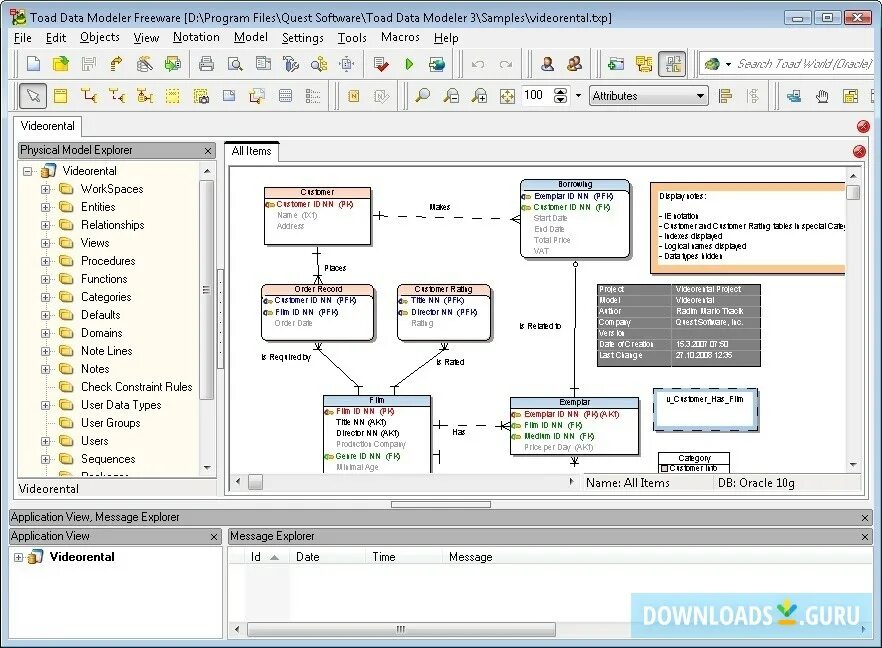Click the green Generate script arrow icon
Screen dimensions: 882x648
coord(409,64)
